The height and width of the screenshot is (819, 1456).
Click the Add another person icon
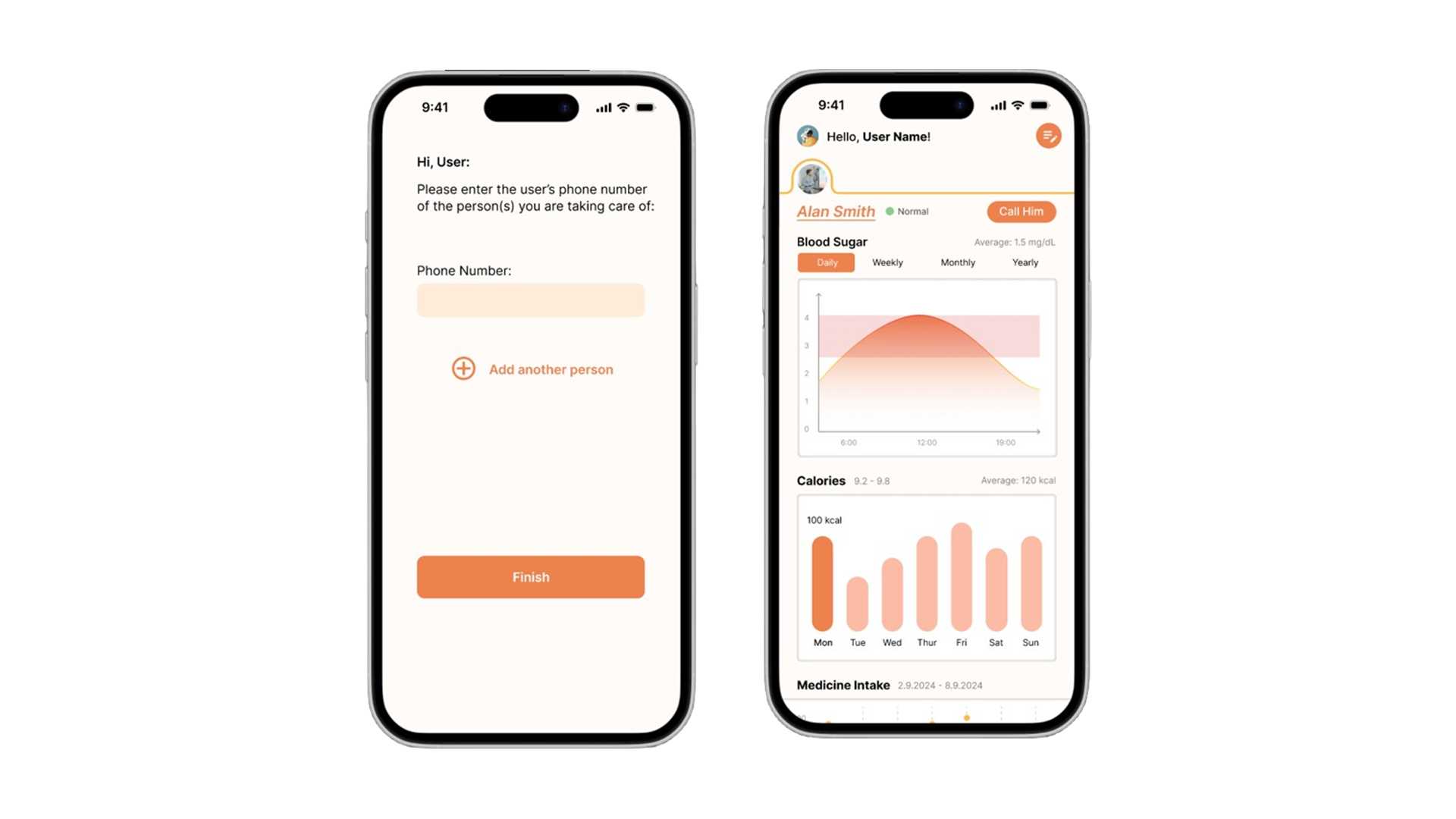click(x=462, y=369)
